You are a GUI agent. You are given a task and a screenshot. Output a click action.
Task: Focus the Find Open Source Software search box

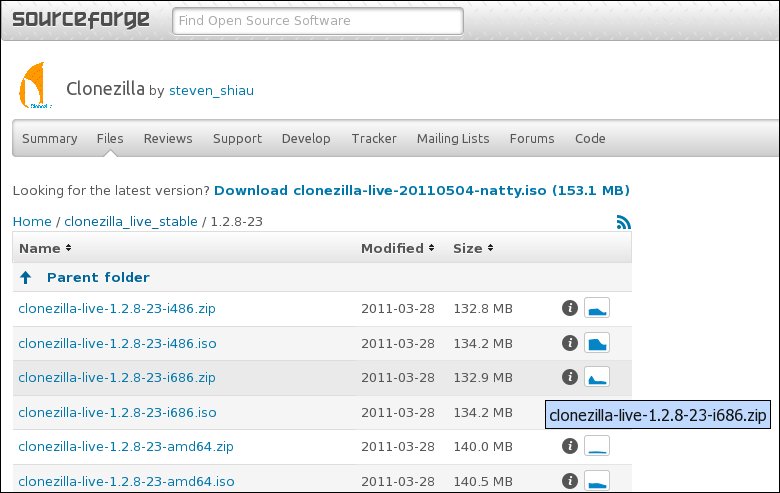point(318,21)
